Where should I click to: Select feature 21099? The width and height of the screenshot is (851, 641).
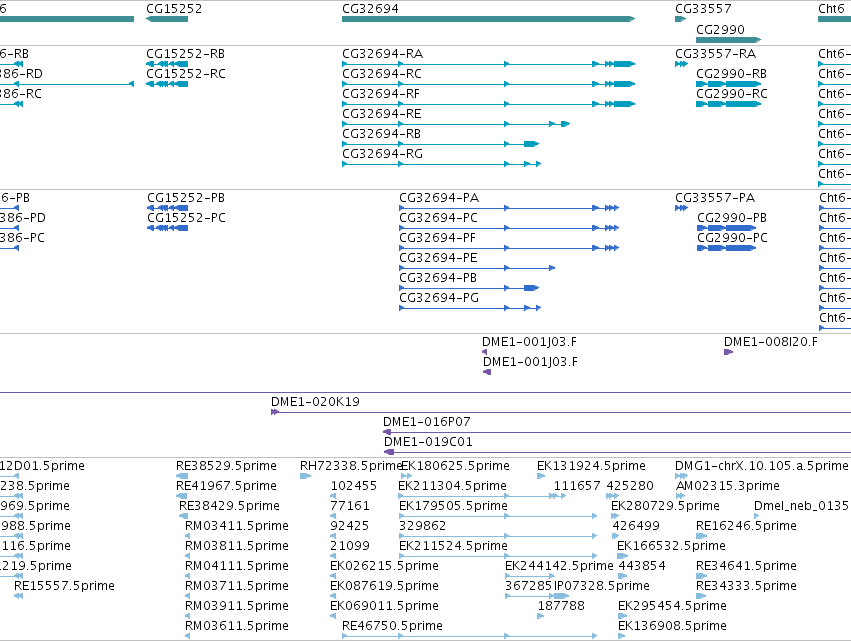click(x=350, y=547)
